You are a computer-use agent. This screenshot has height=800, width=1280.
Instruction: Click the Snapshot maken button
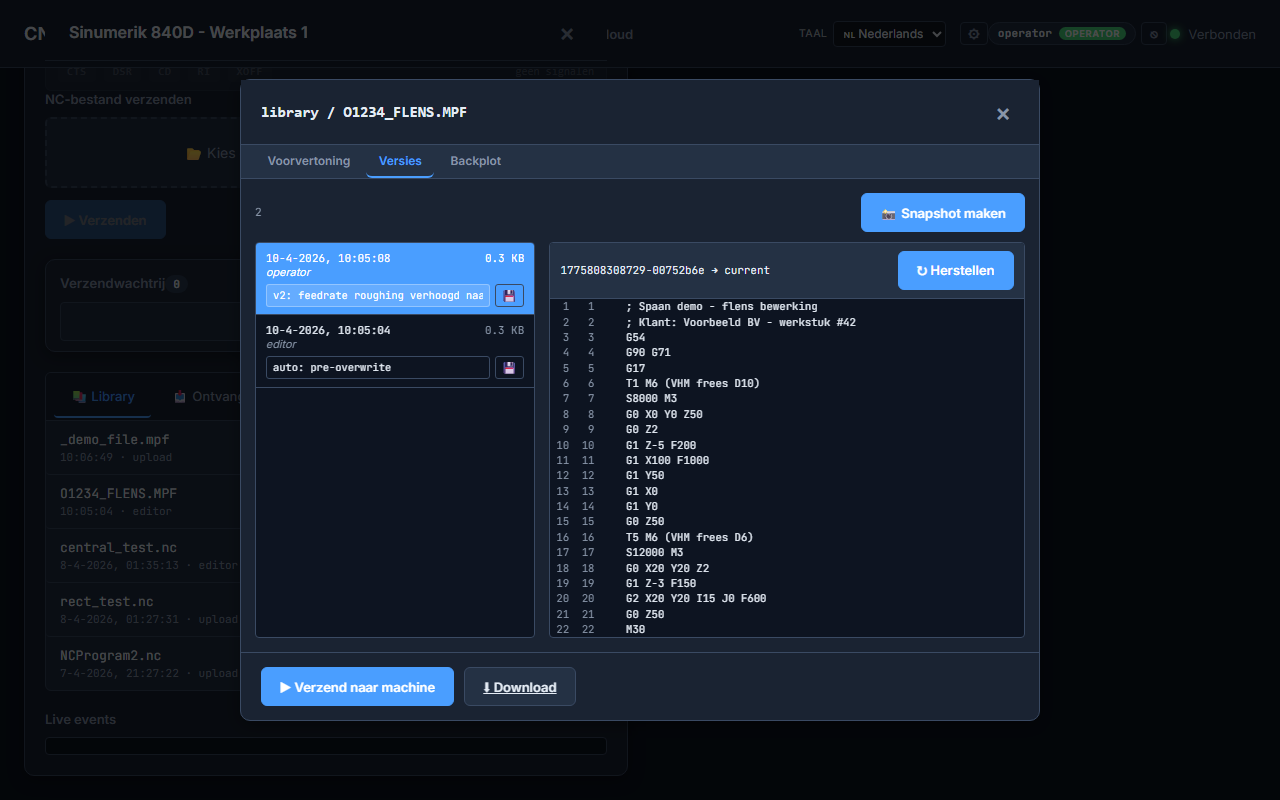coord(943,213)
